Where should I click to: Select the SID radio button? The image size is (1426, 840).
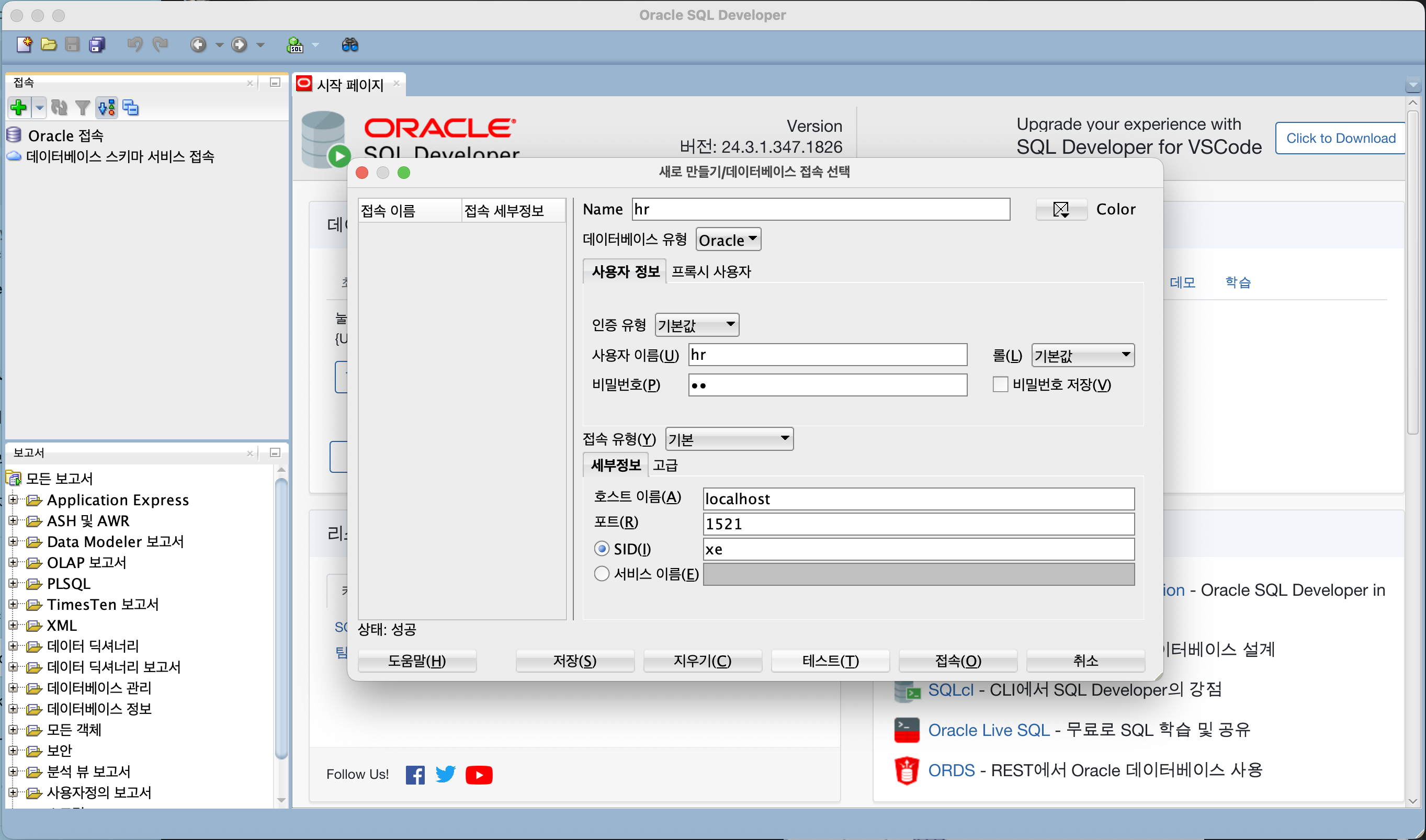pos(601,549)
